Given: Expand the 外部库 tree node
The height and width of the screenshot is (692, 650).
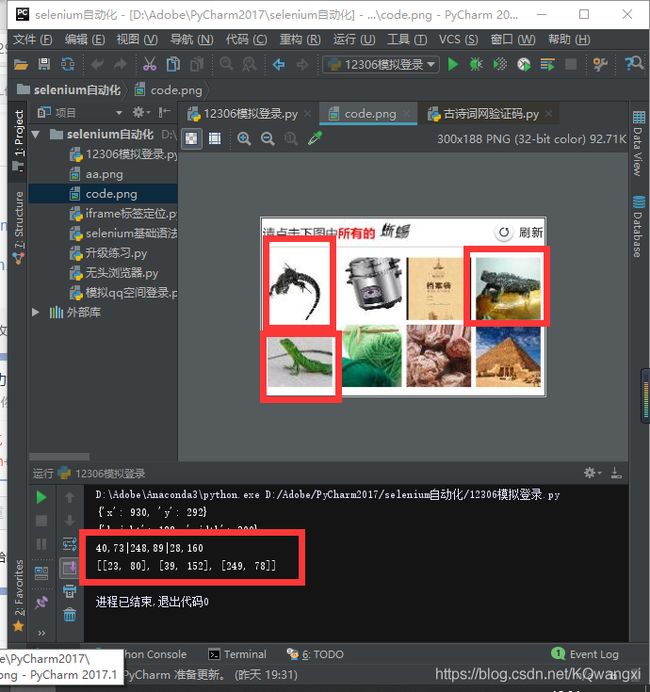Looking at the screenshot, I should [x=37, y=312].
